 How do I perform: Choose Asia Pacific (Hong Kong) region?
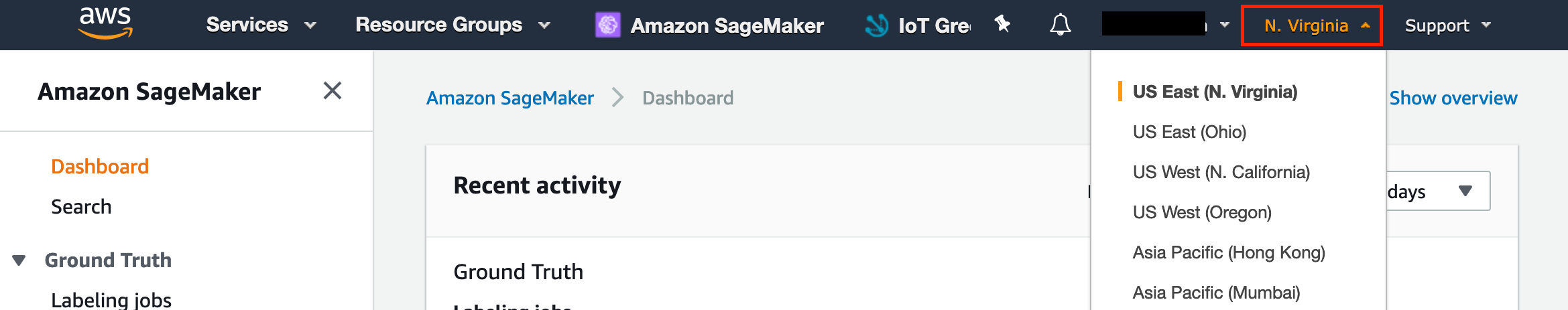tap(1229, 252)
